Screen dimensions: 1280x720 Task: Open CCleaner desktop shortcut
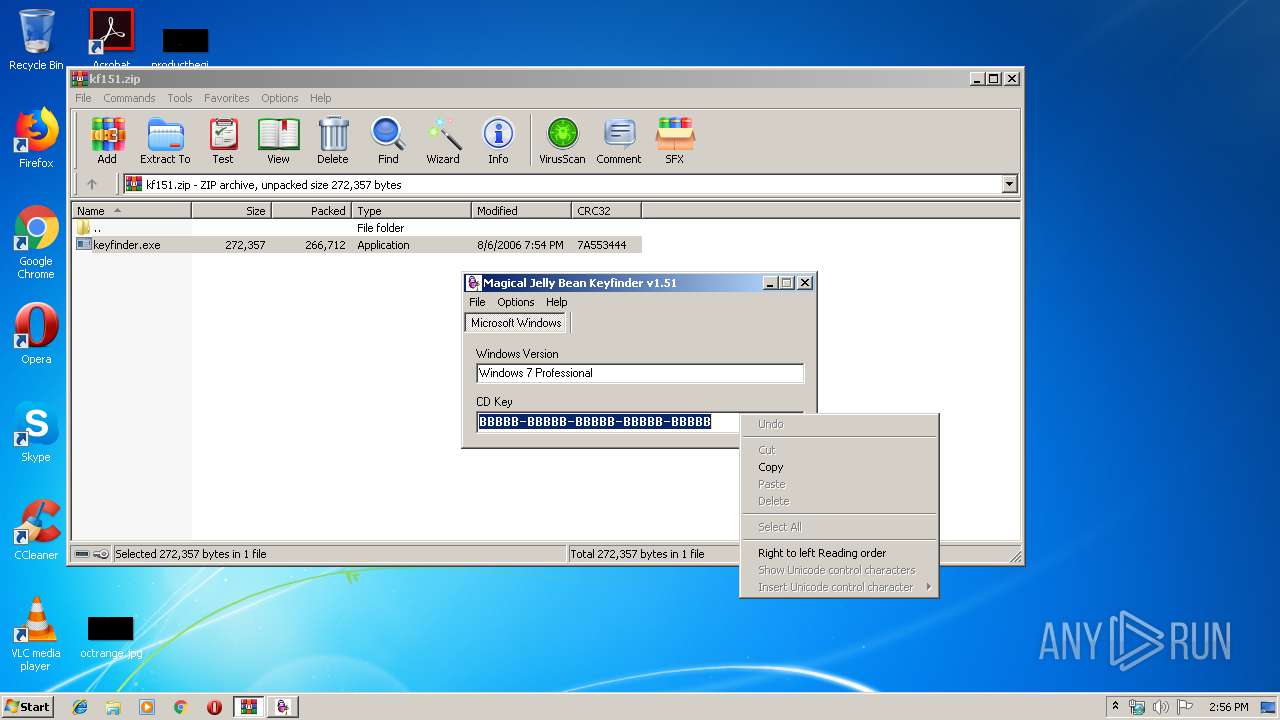(x=36, y=530)
